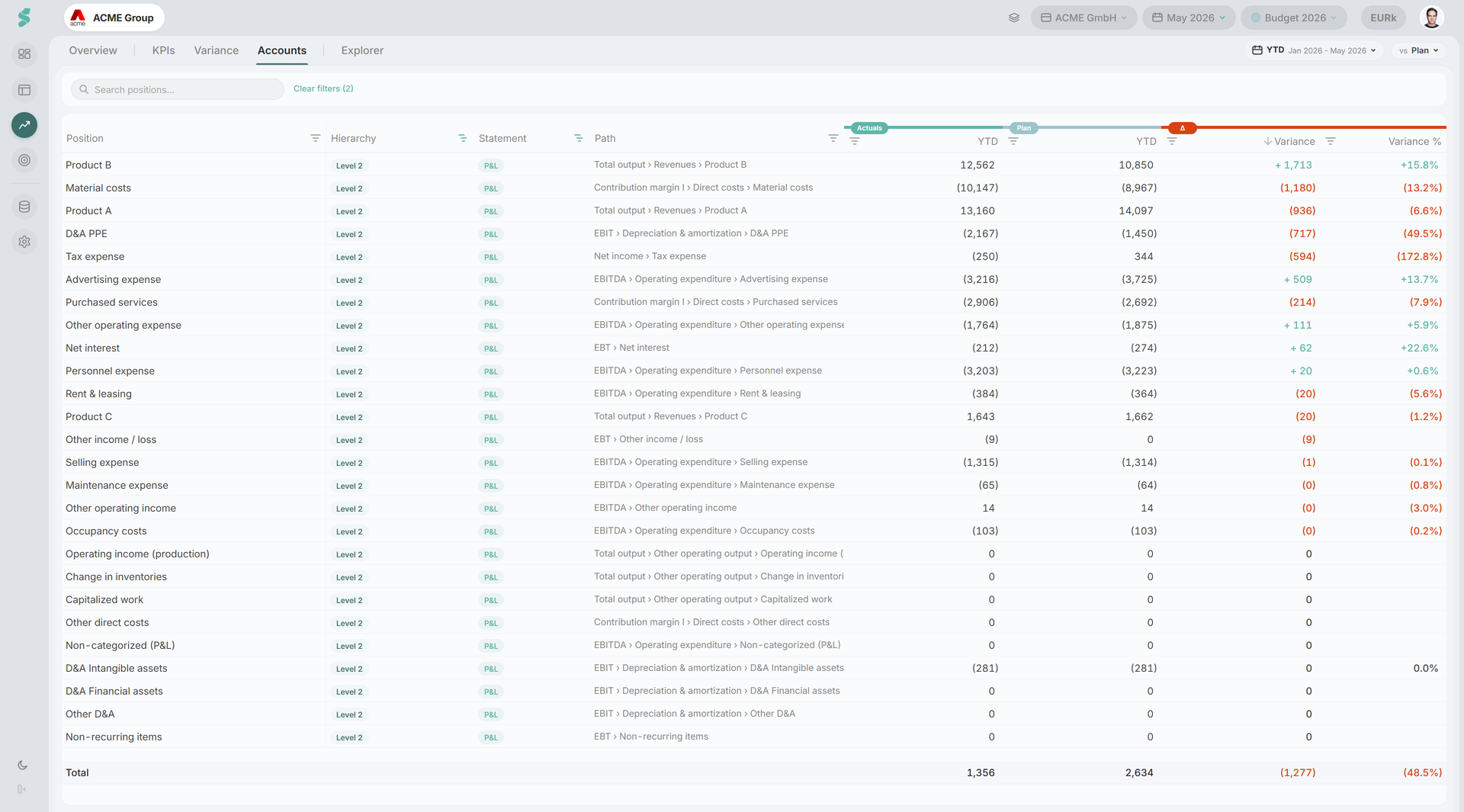Open the dashboard grid icon in sidebar
Viewport: 1464px width, 812px height.
coord(24,54)
